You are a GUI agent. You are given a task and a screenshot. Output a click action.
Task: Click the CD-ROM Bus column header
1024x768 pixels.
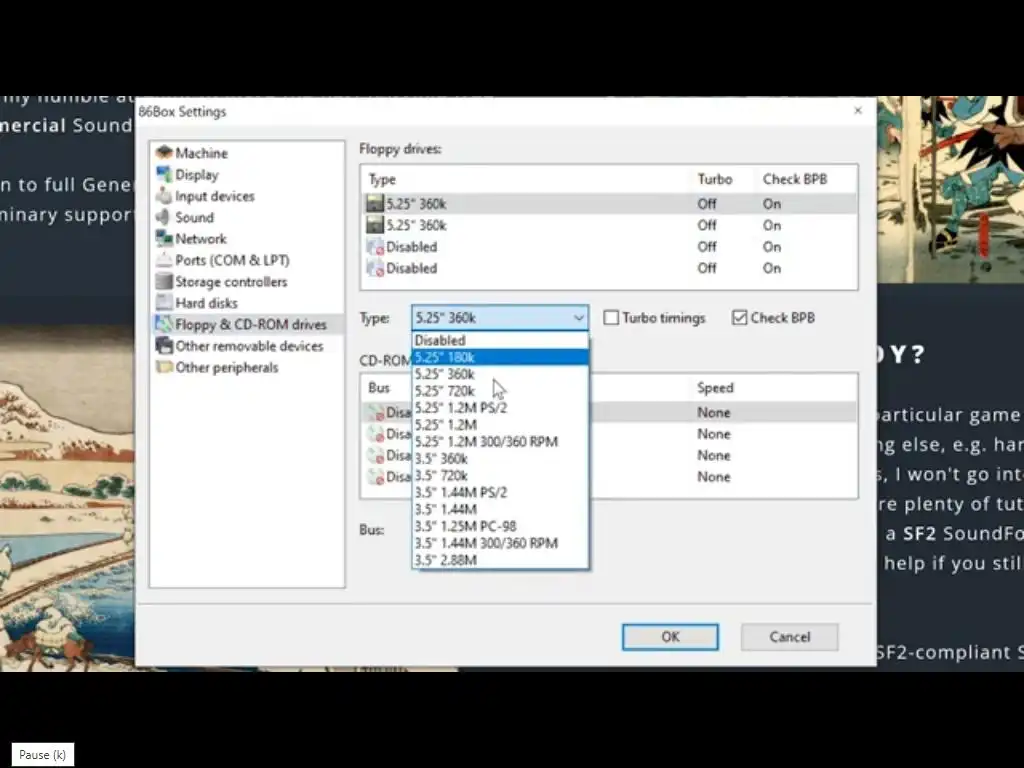click(379, 388)
